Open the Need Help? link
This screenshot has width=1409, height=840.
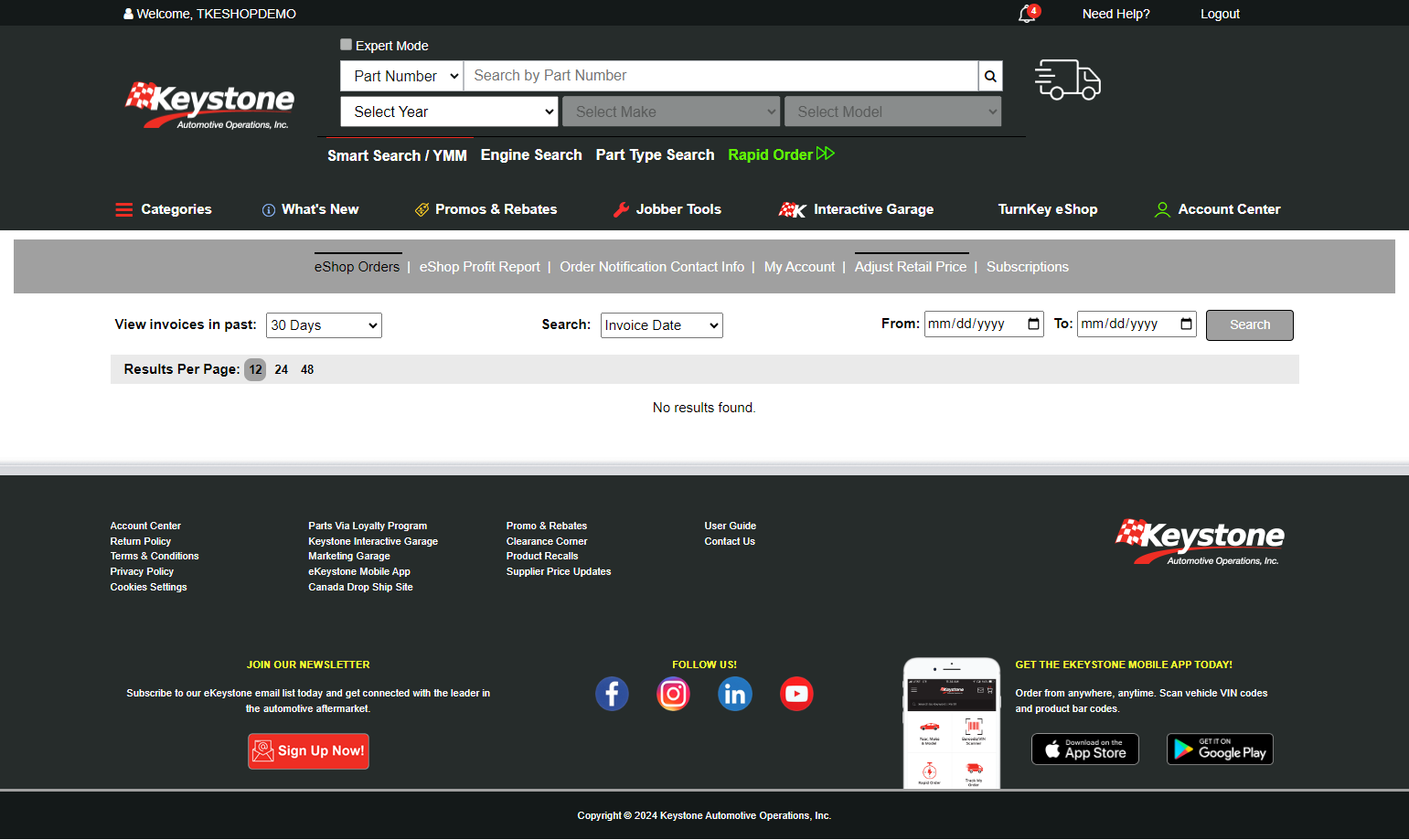coord(1116,14)
